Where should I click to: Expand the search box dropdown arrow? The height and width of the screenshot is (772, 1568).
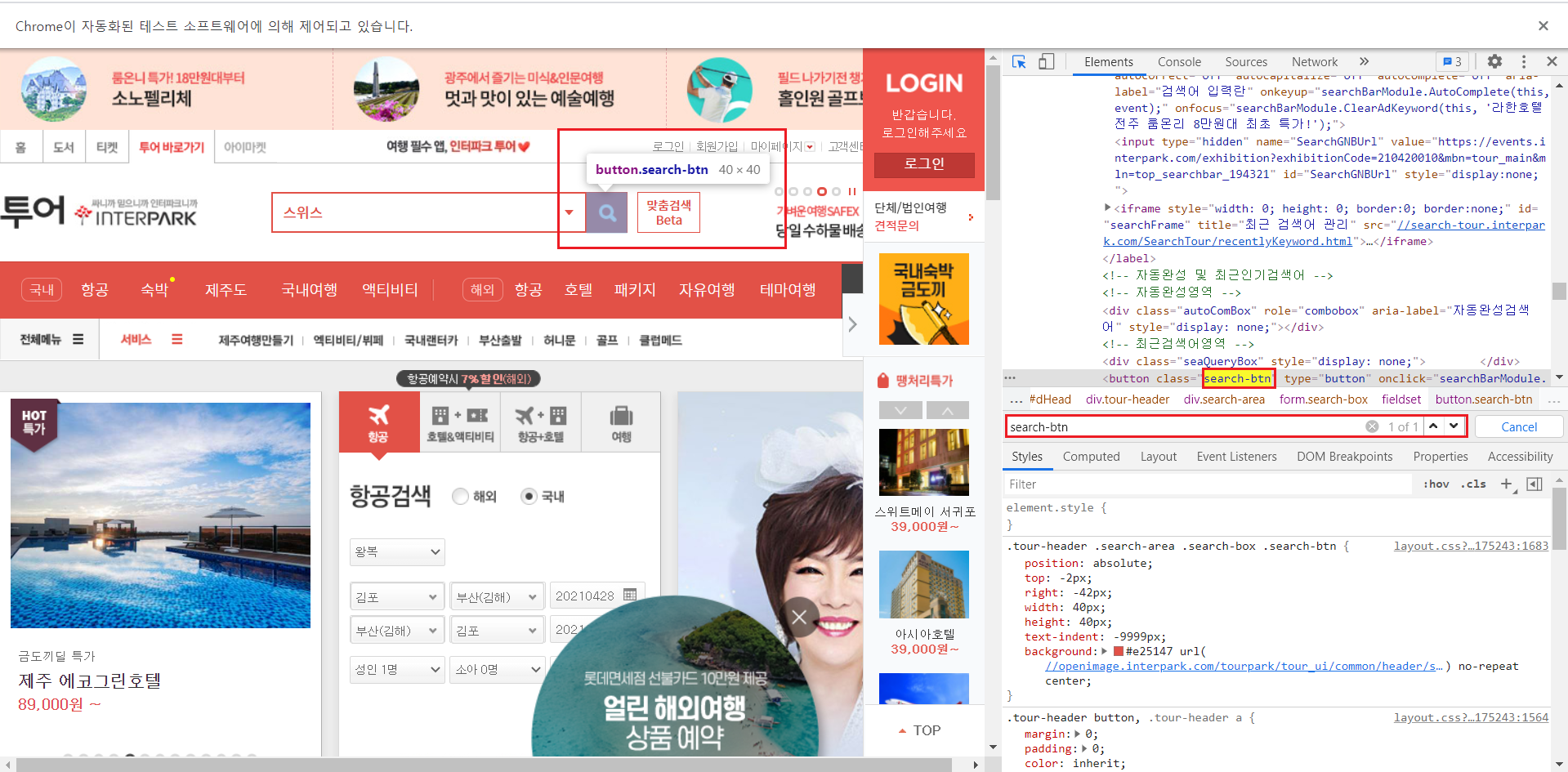(x=570, y=212)
